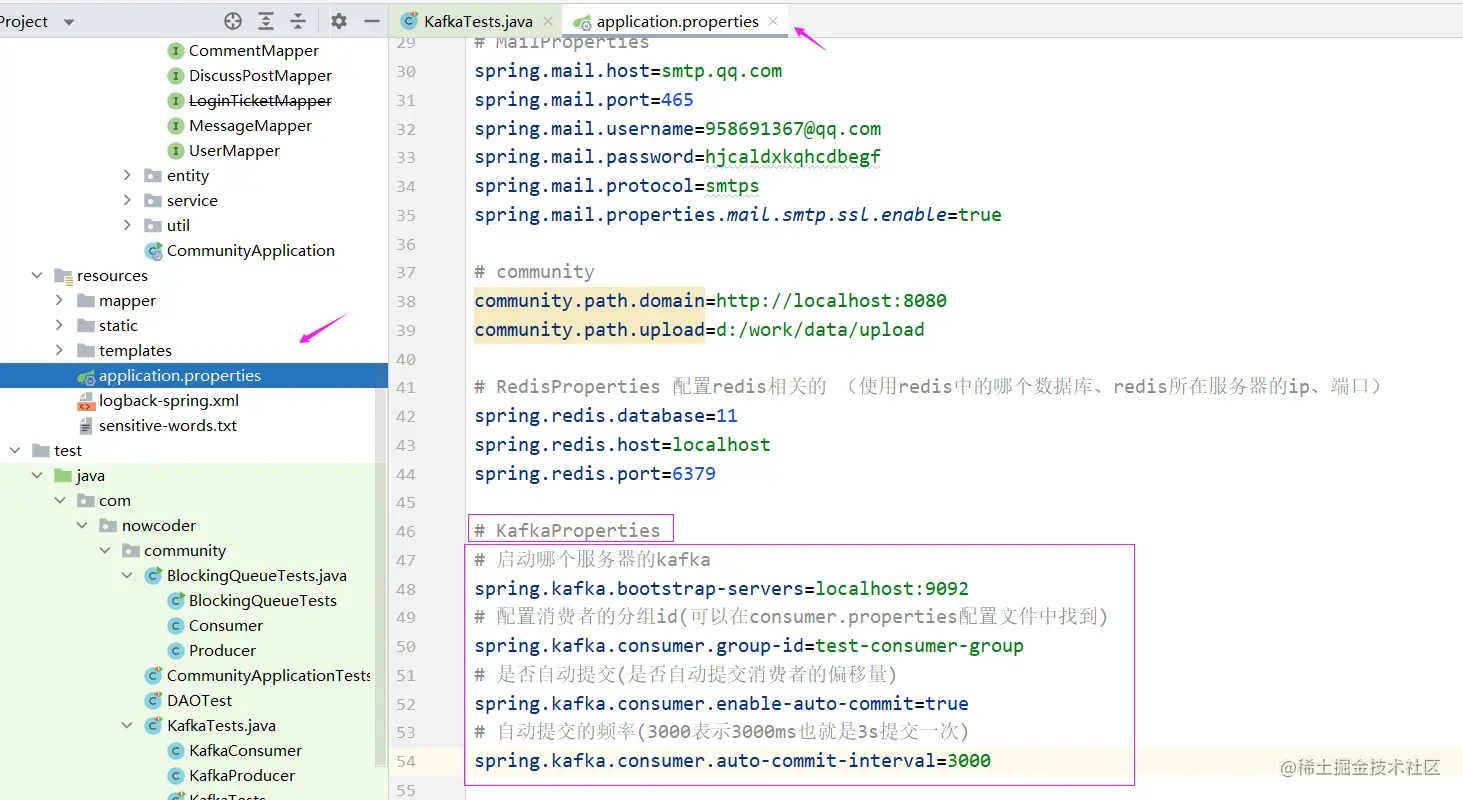Collapse the test java folder
Screen dimensions: 1463x800
pyautogui.click(x=37, y=475)
